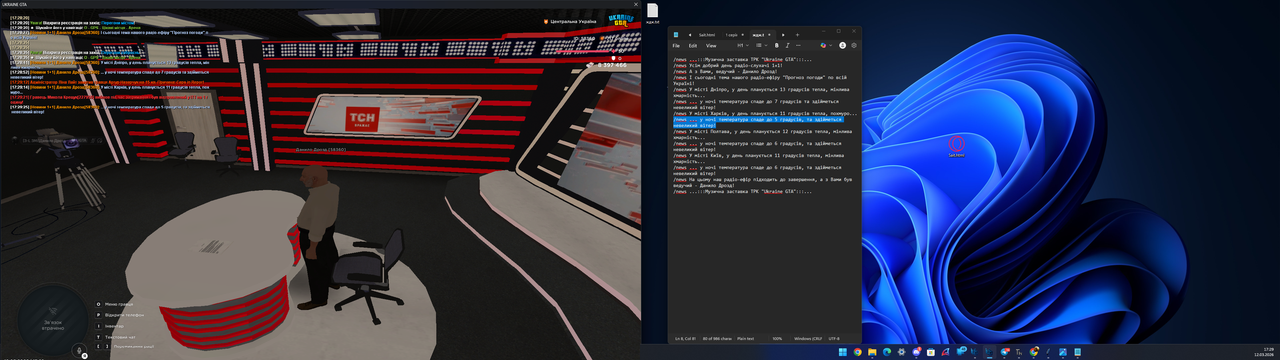The height and width of the screenshot is (360, 1280).
Task: Expand the heading H1 dropdown in Notepad
Action: (x=743, y=45)
